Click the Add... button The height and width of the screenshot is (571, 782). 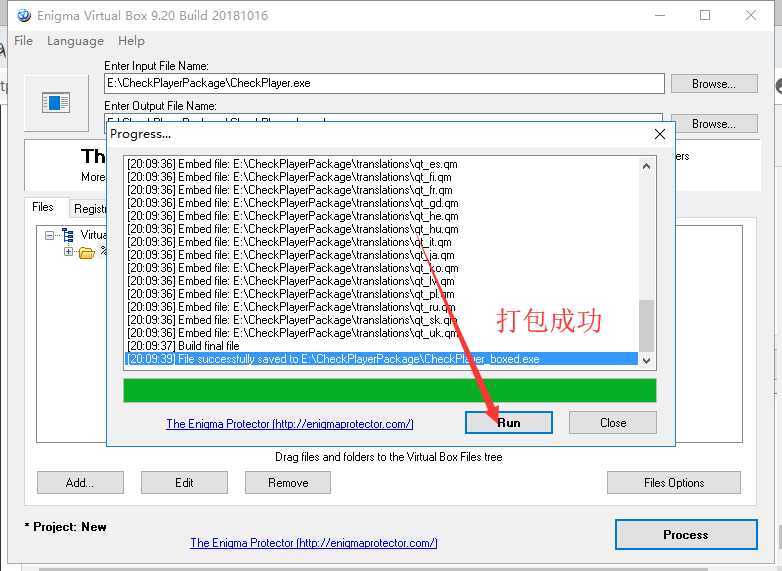tap(80, 483)
